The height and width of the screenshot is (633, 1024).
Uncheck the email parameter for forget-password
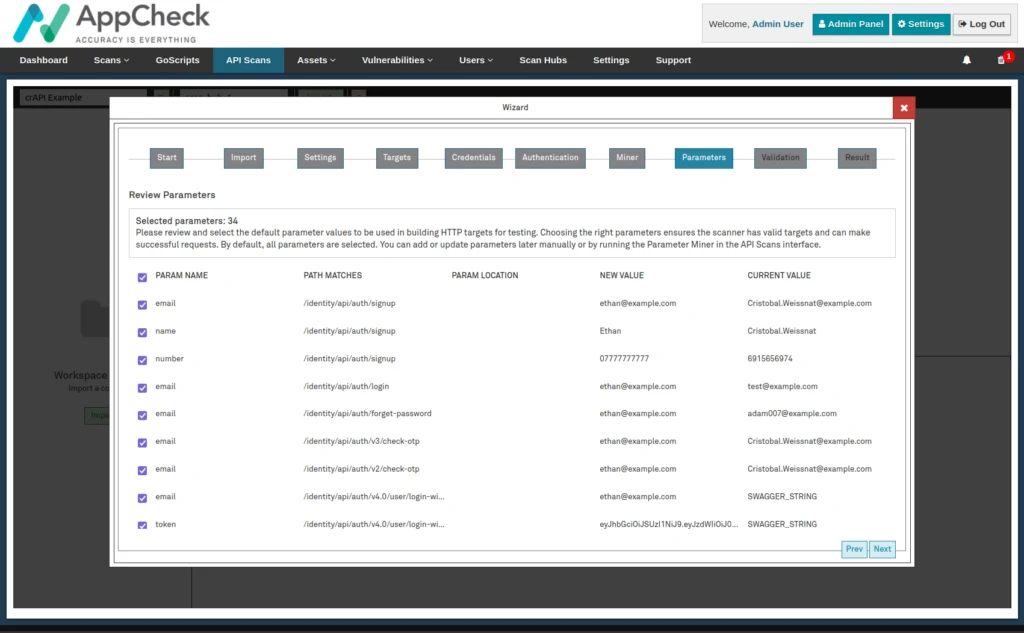pos(142,413)
